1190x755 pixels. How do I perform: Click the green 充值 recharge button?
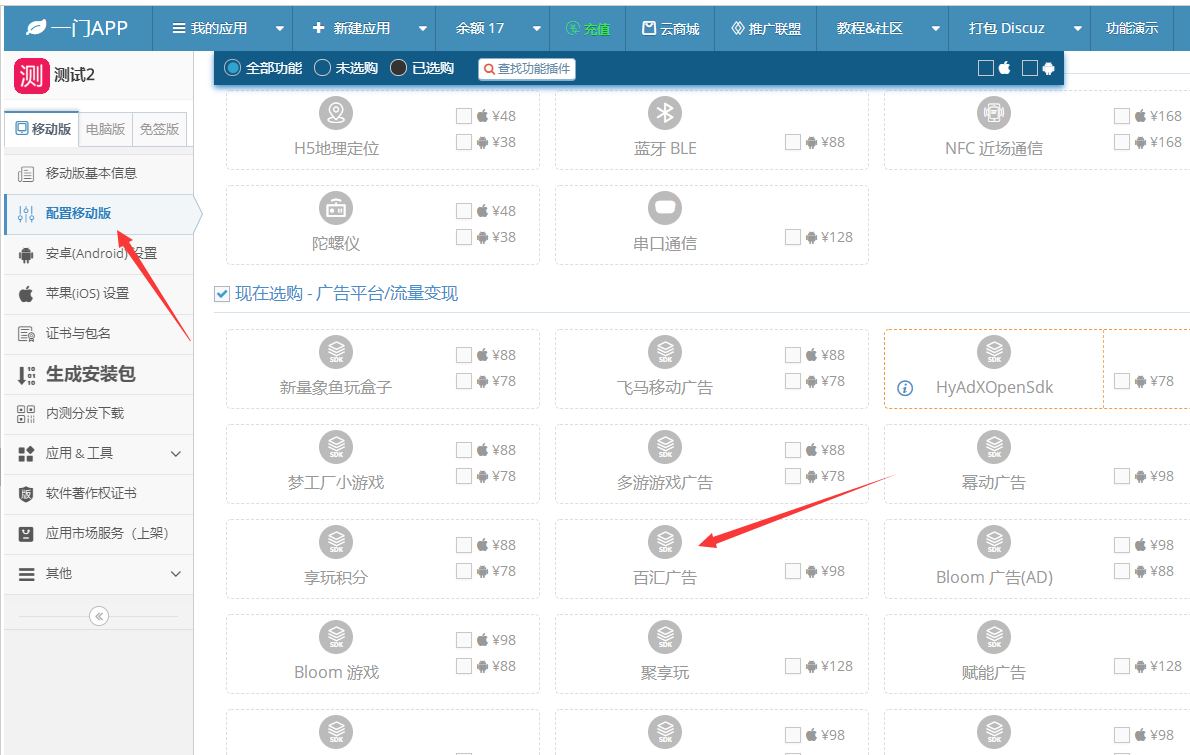(588, 29)
